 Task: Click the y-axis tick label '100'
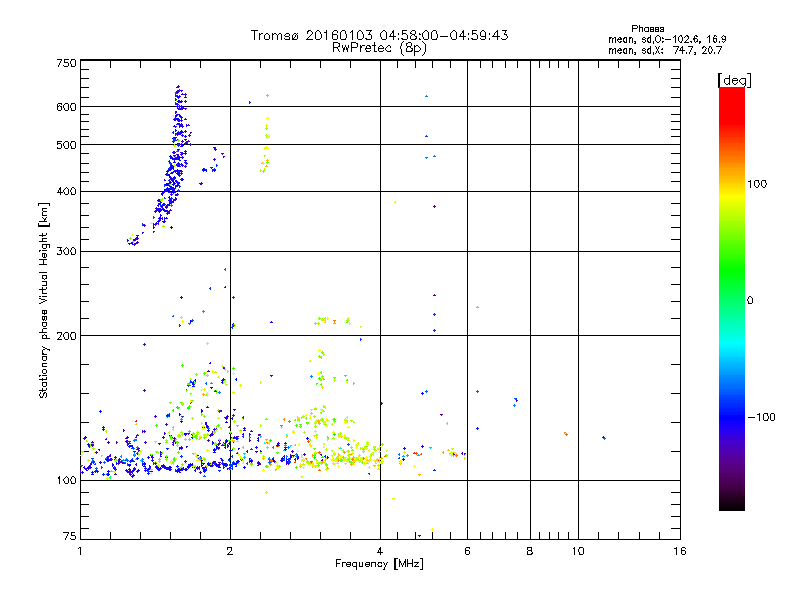click(x=66, y=481)
